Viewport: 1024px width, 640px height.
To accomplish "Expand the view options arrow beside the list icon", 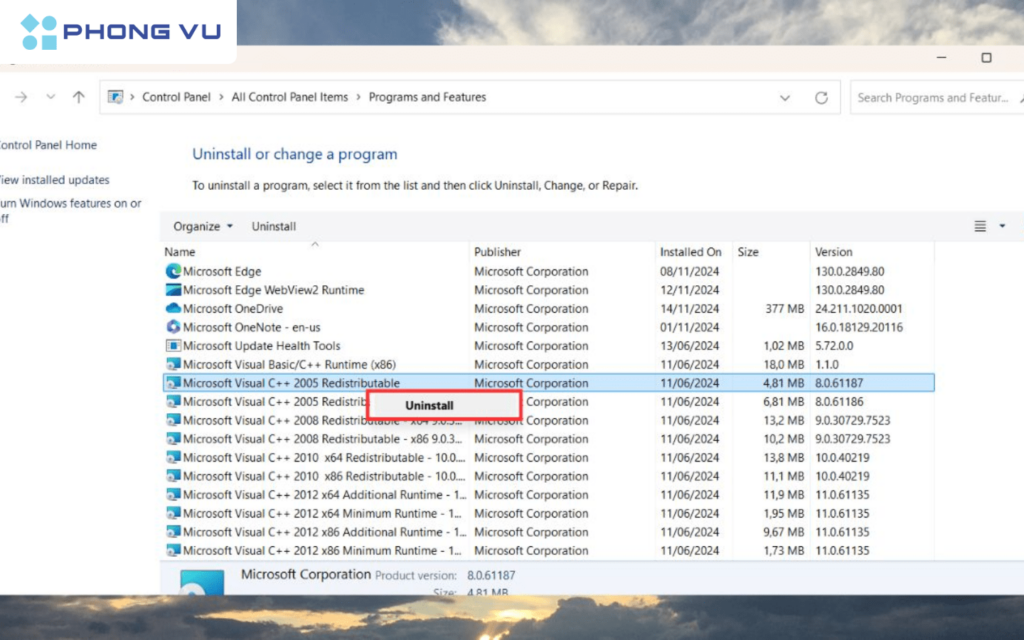I will [x=1003, y=226].
